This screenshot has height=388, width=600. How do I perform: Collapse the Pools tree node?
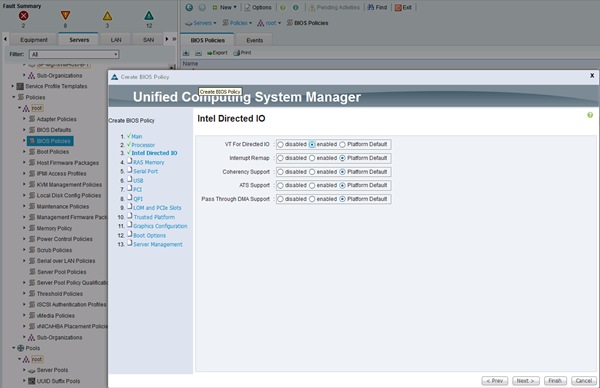point(13,348)
